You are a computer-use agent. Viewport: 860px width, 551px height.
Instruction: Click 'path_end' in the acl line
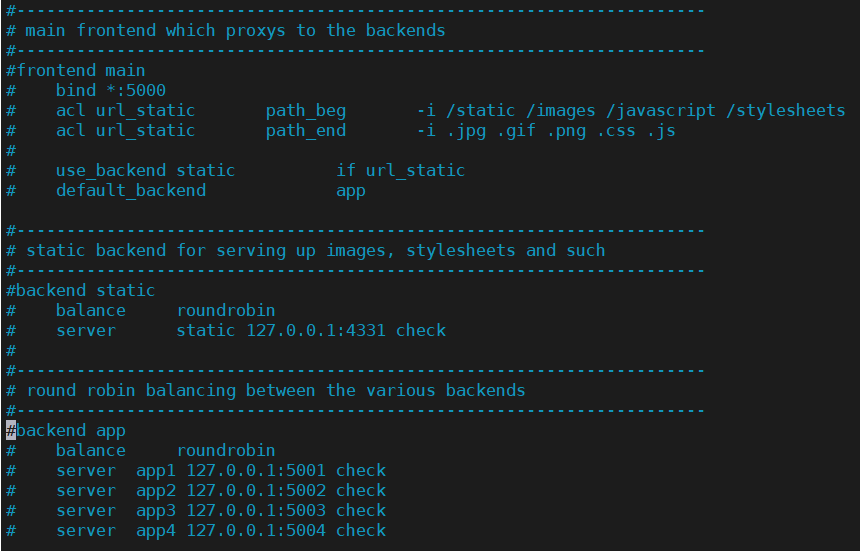pyautogui.click(x=306, y=130)
